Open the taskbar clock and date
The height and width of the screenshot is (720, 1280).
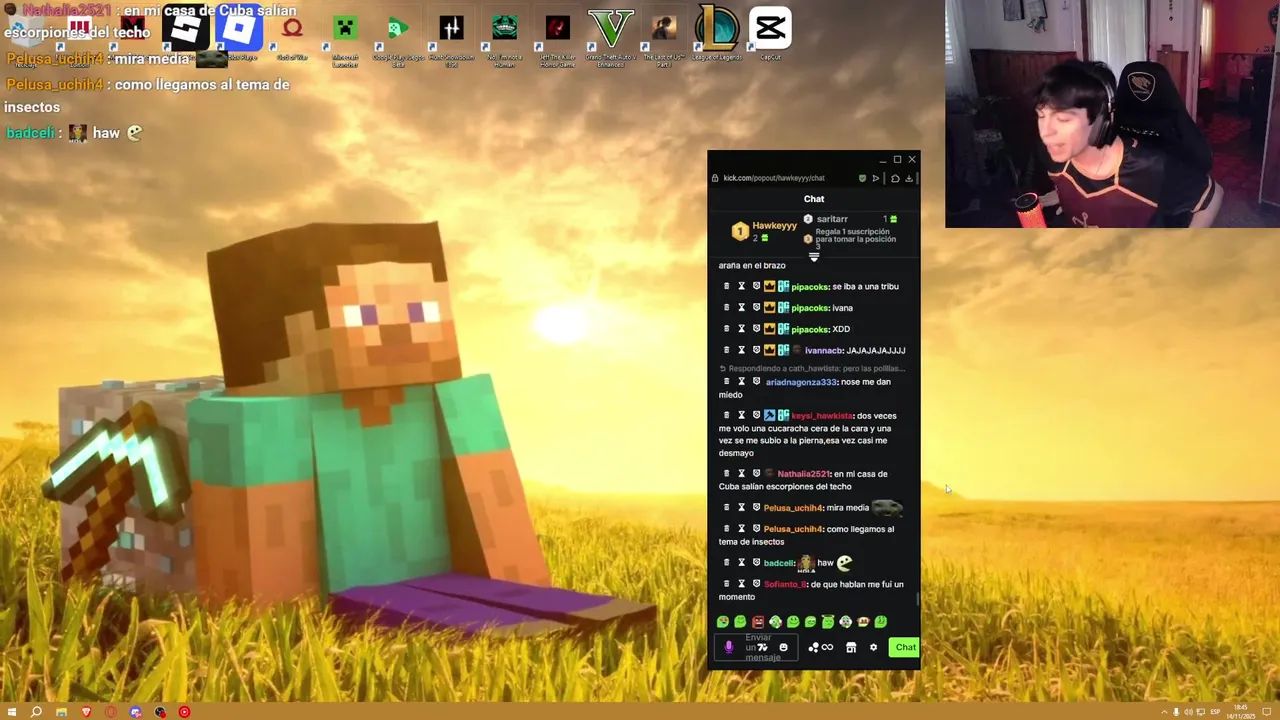tap(1241, 712)
